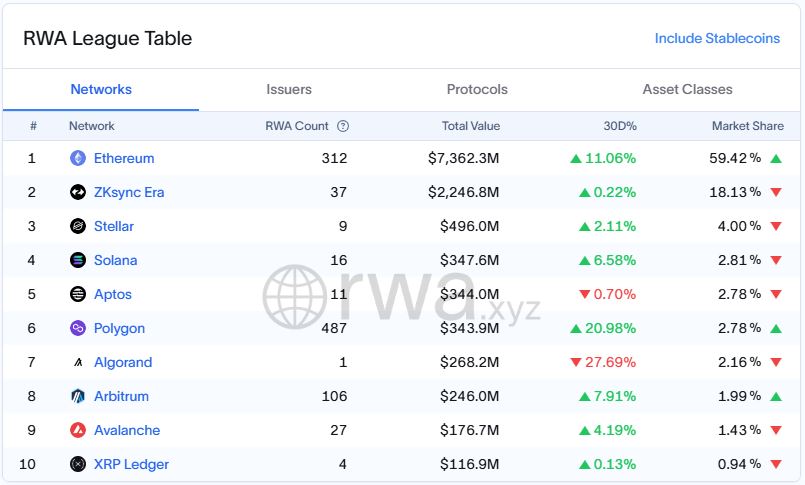Viewport: 805px width, 485px height.
Task: Click Stellar's total value $496.0M
Action: pyautogui.click(x=469, y=226)
